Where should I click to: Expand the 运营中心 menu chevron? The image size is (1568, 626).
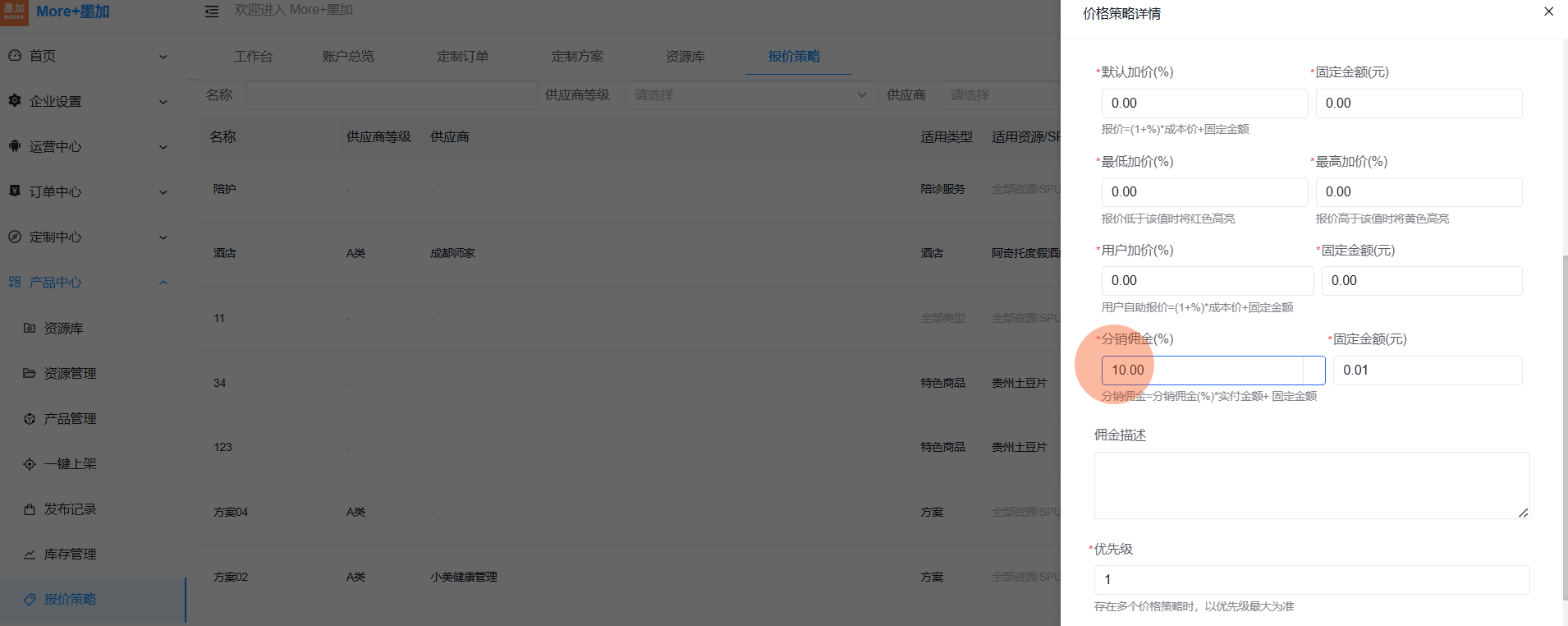coord(163,147)
